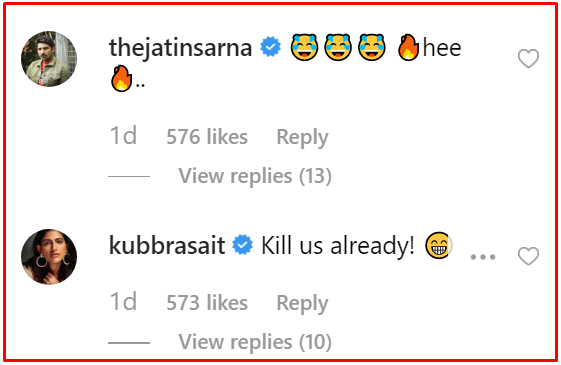Image resolution: width=561 pixels, height=365 pixels.
Task: Expand View replies (10)
Action: [x=255, y=341]
